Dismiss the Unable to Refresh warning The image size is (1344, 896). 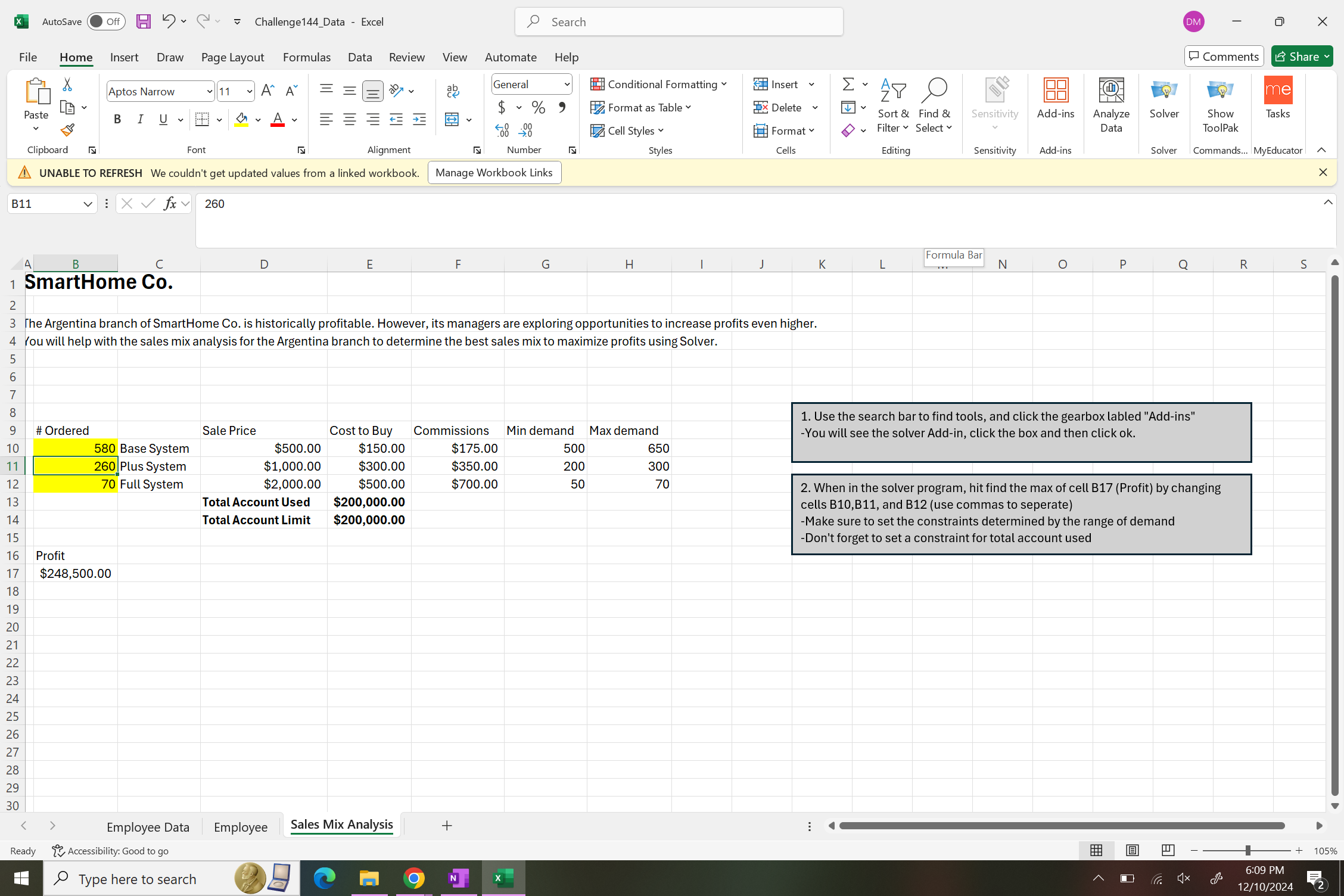coord(1323,173)
